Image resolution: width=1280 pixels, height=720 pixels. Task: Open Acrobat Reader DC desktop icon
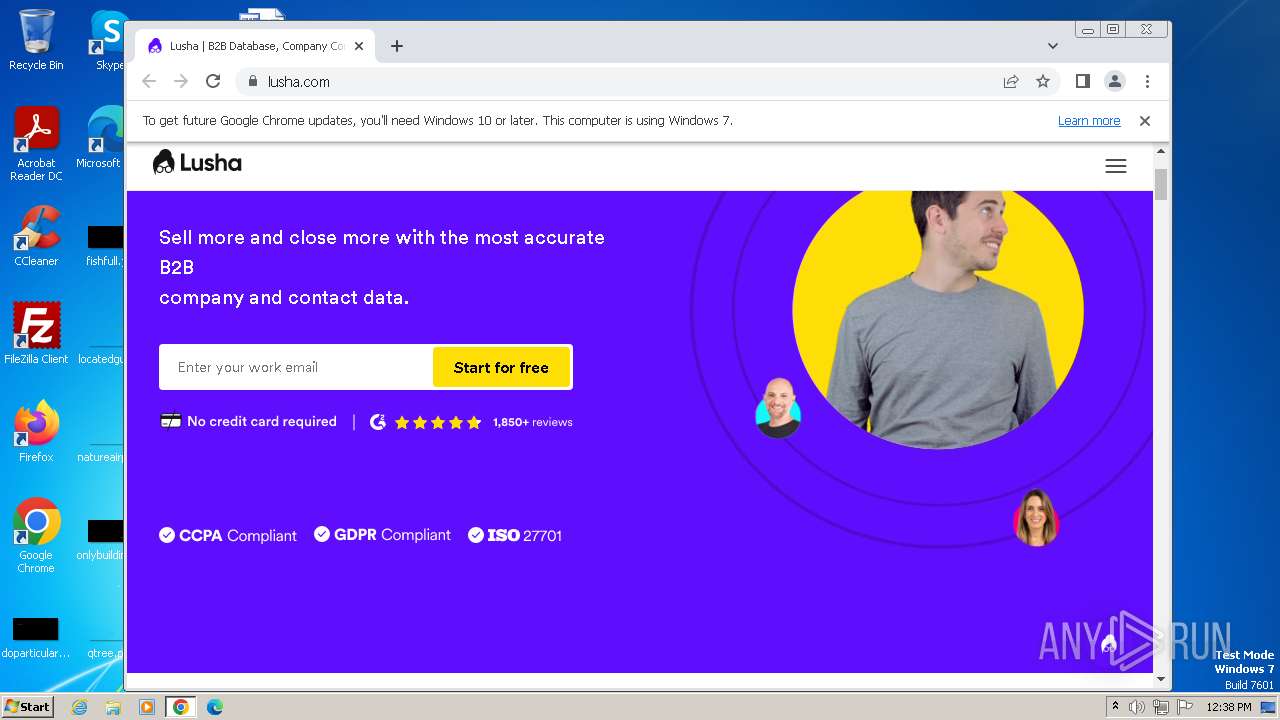(x=36, y=144)
